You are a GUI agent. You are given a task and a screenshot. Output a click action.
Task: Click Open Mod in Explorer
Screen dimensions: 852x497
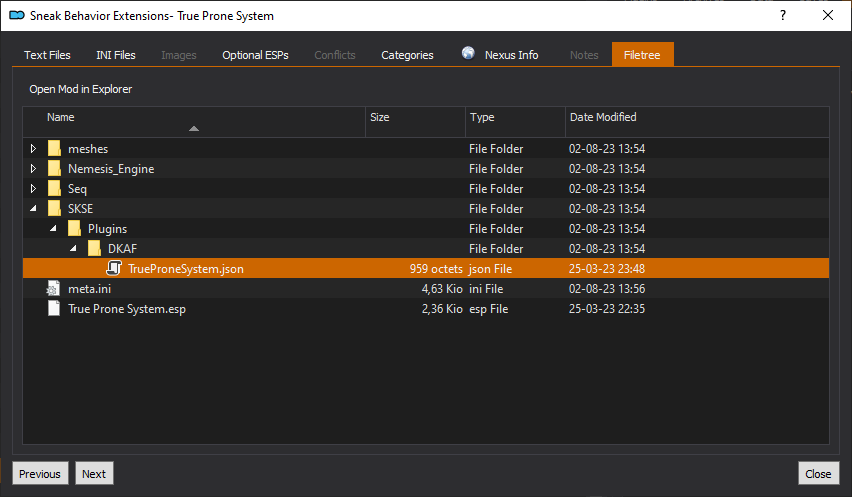(x=80, y=89)
